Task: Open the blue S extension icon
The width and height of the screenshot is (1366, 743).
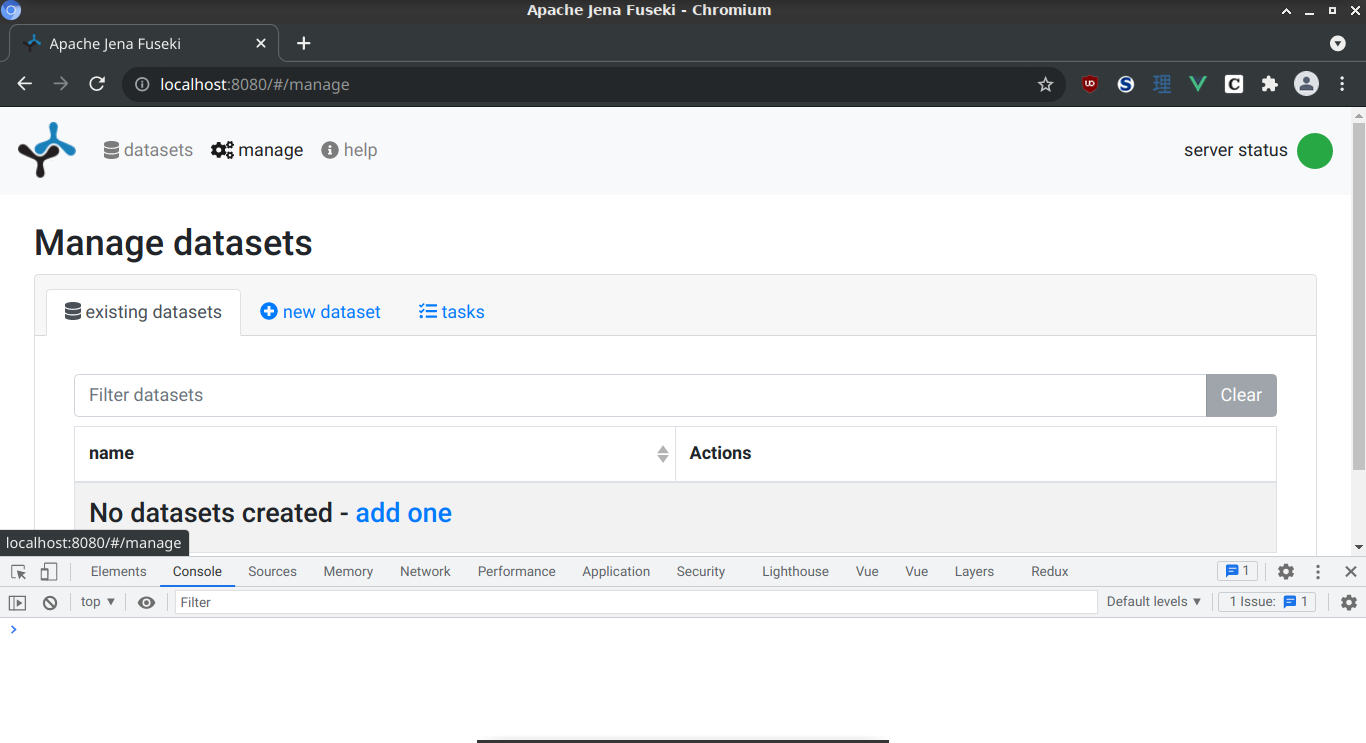Action: point(1126,84)
